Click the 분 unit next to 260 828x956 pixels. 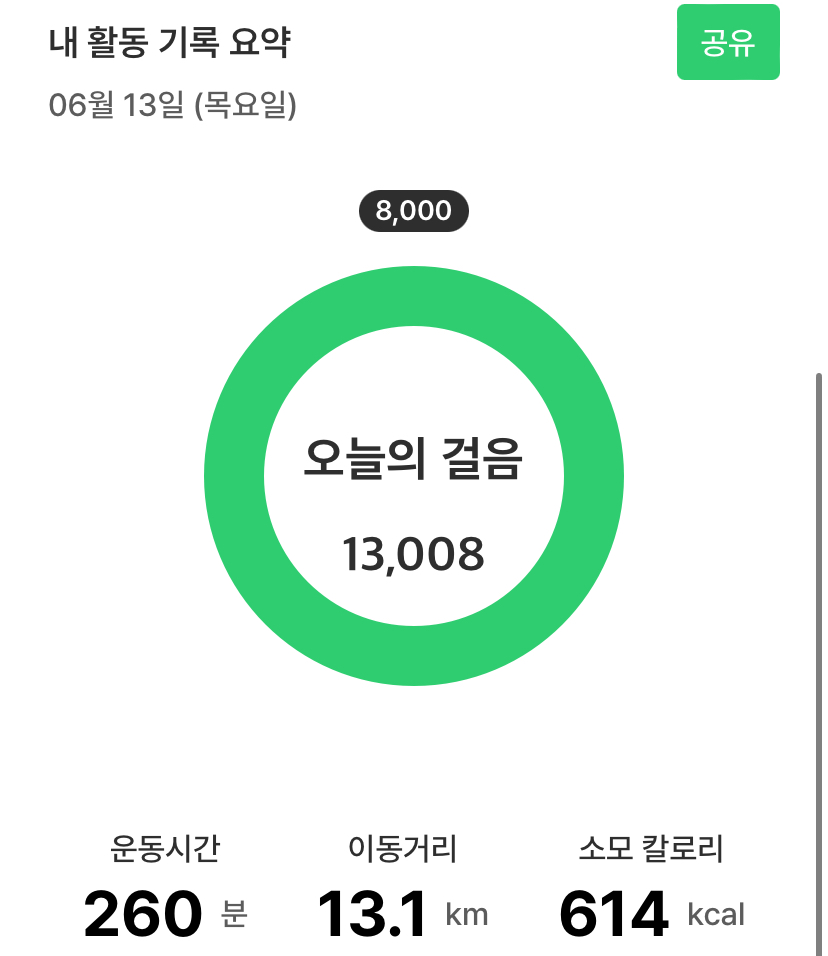tap(234, 915)
